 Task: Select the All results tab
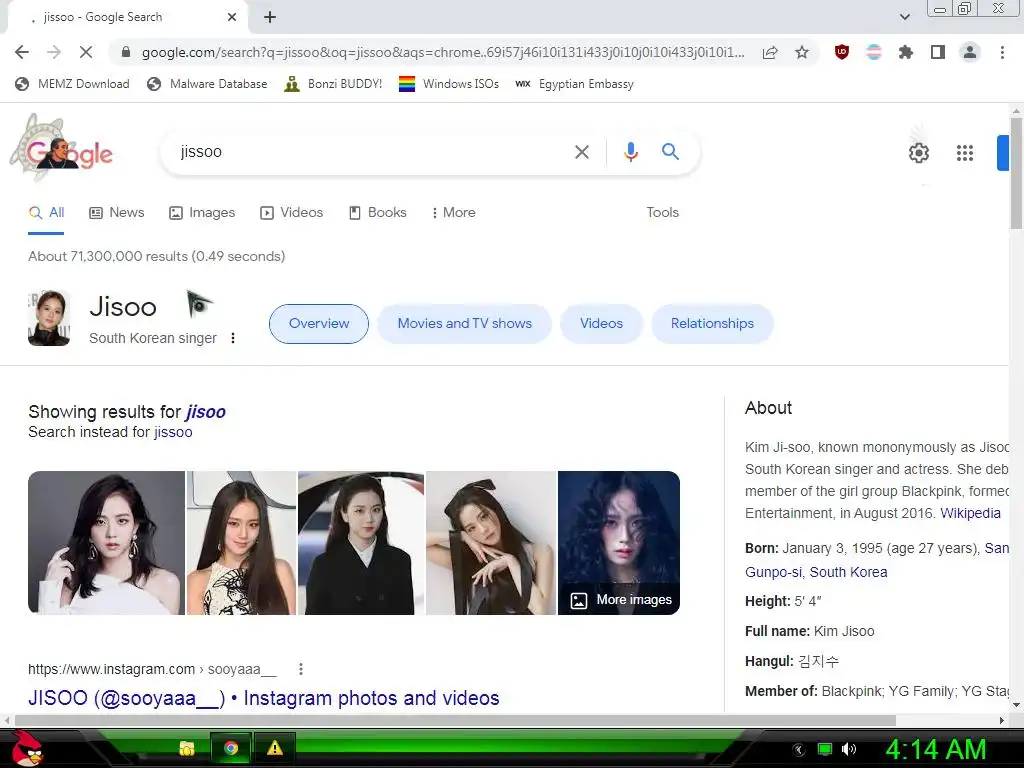46,212
